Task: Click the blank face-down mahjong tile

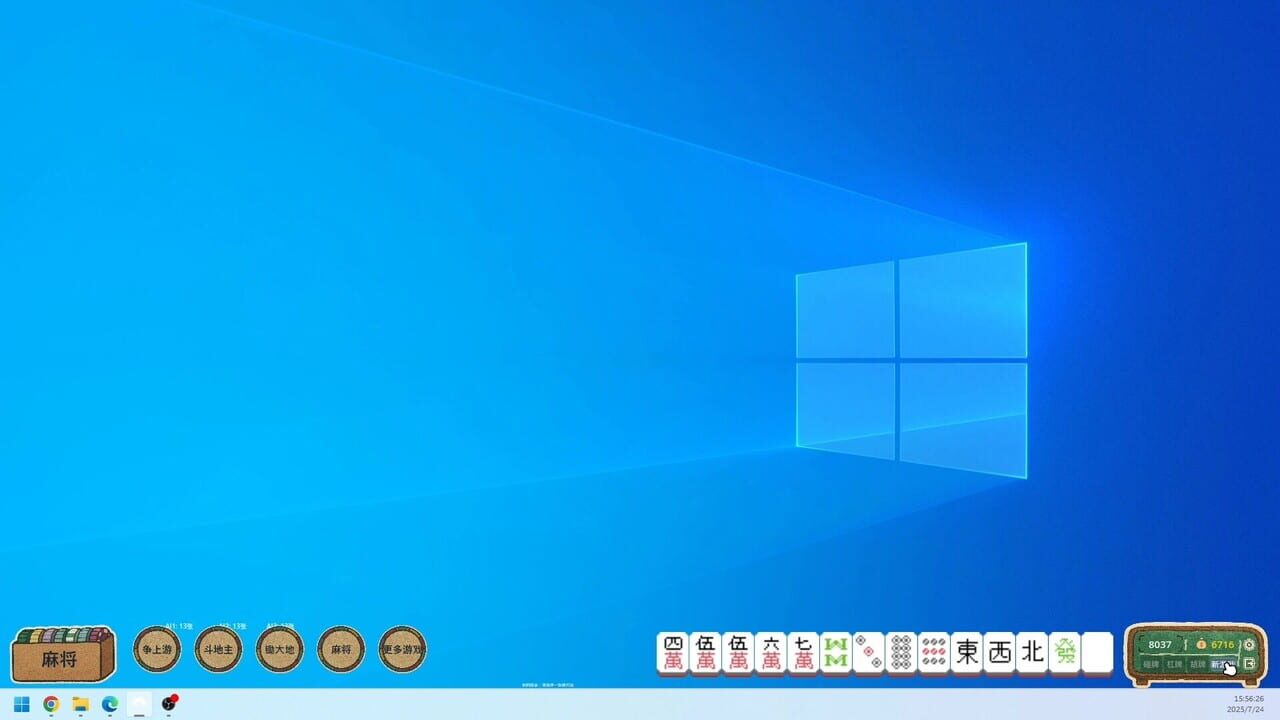Action: click(1097, 652)
